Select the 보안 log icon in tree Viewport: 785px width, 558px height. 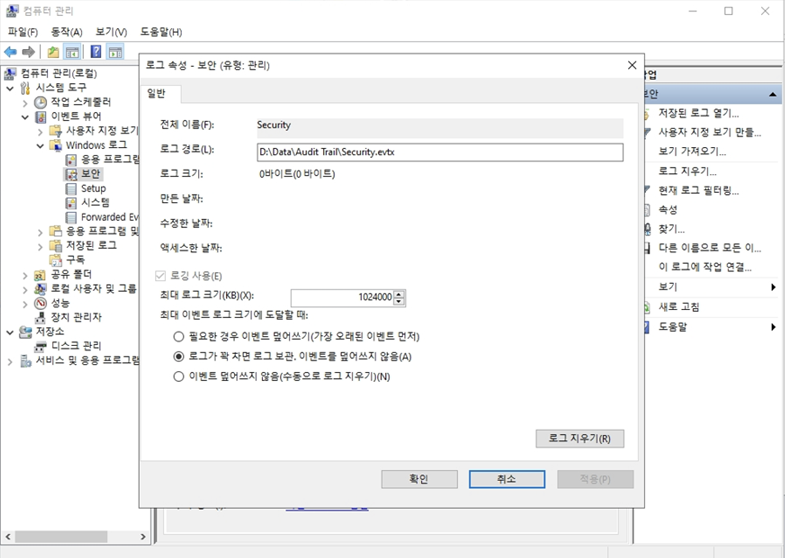point(72,174)
